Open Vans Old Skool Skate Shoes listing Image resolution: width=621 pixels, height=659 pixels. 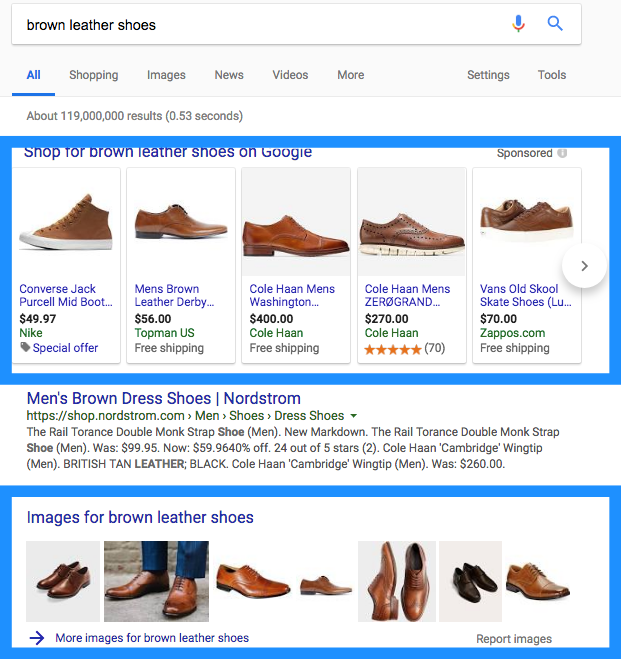[x=526, y=295]
